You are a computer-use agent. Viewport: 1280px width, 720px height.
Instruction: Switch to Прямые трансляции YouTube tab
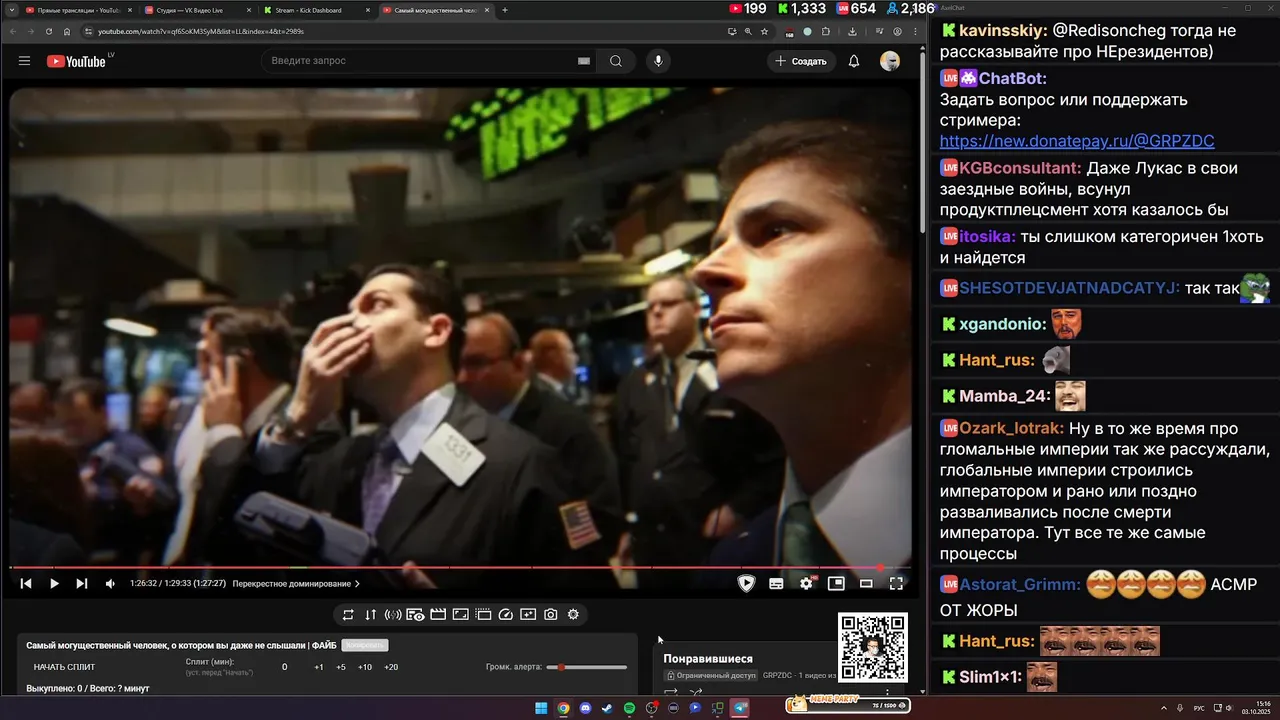pos(78,10)
